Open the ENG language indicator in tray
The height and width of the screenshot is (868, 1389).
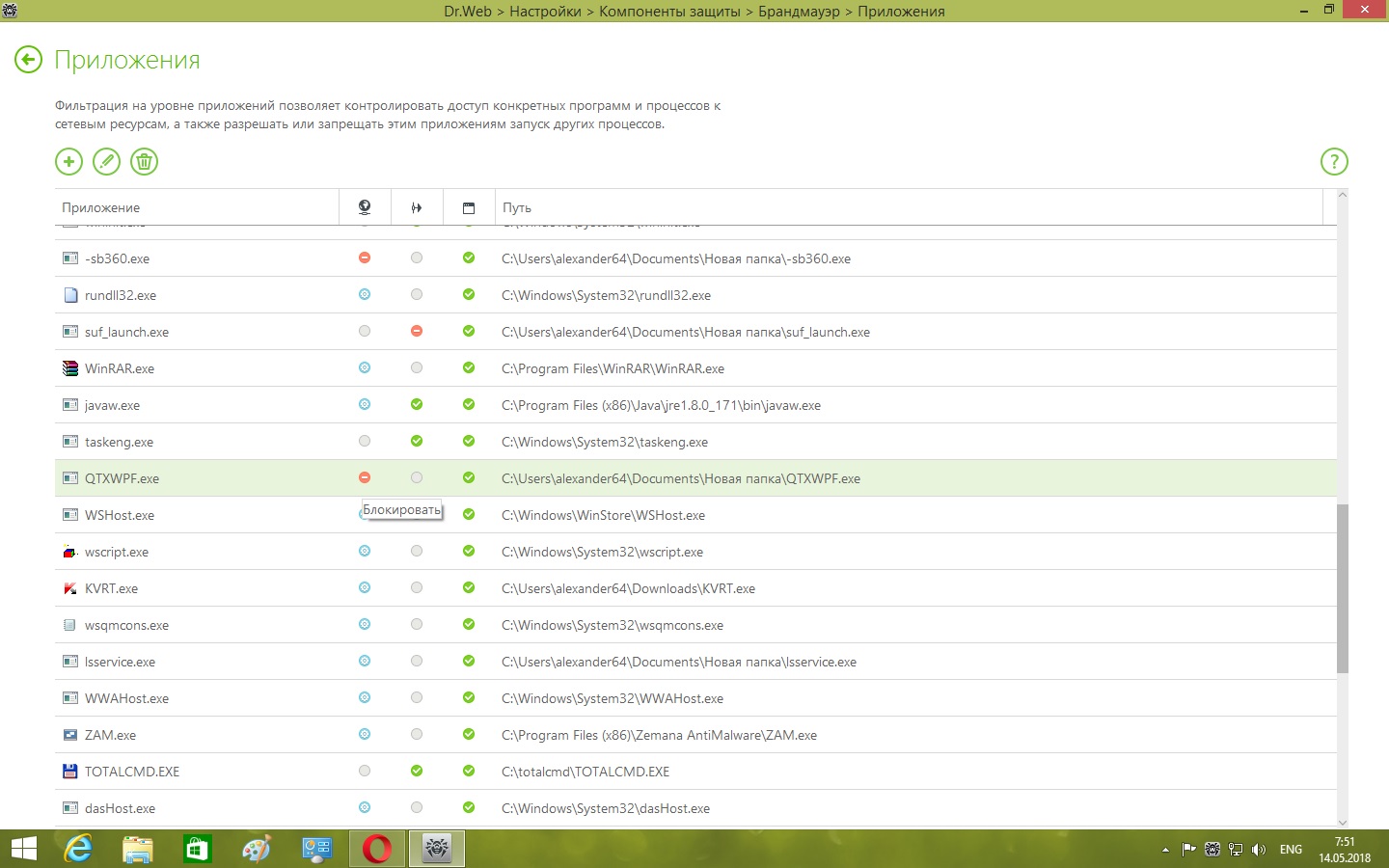click(1291, 850)
